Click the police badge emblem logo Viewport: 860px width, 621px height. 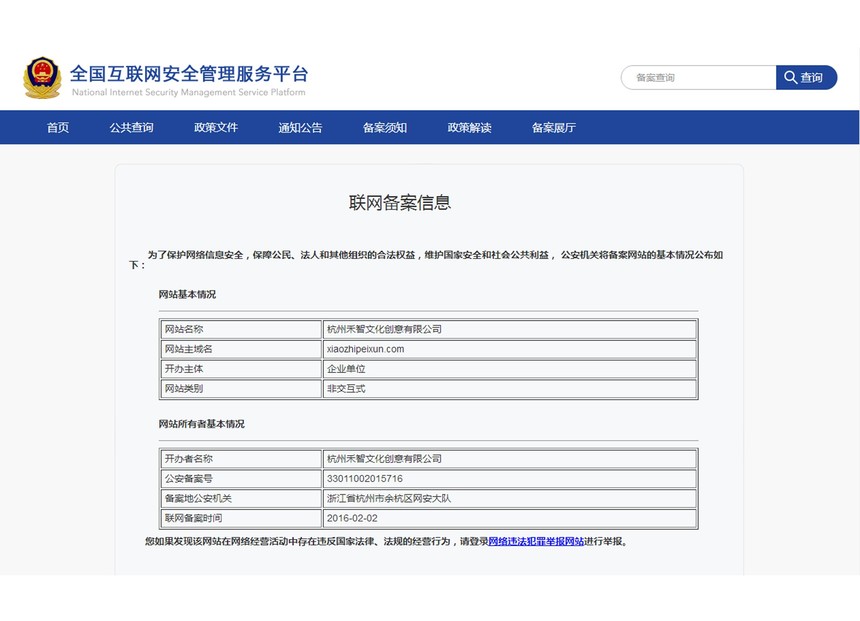coord(42,77)
